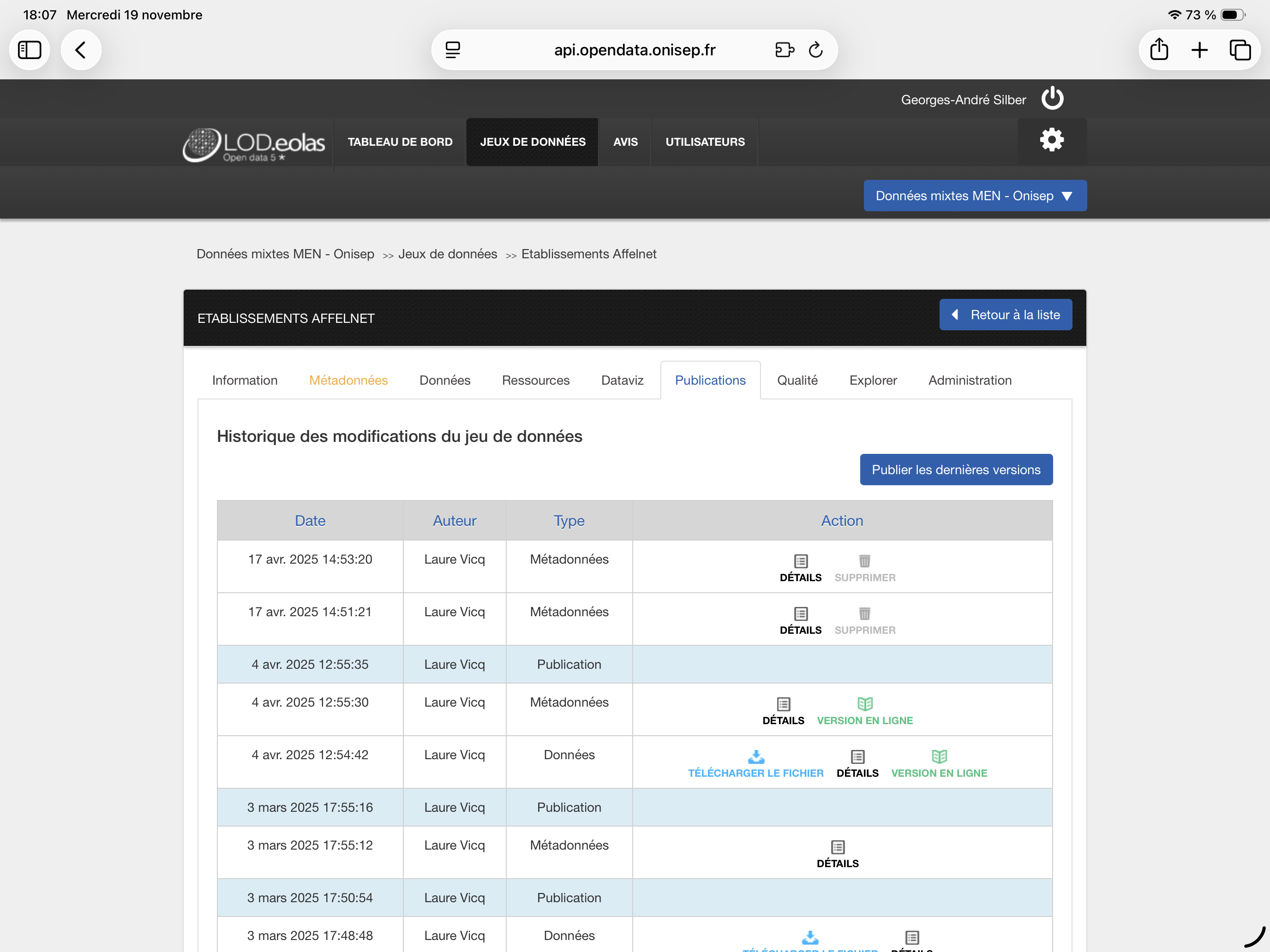Click Retour à la liste button
Screen dimensions: 1270x952
point(1005,315)
